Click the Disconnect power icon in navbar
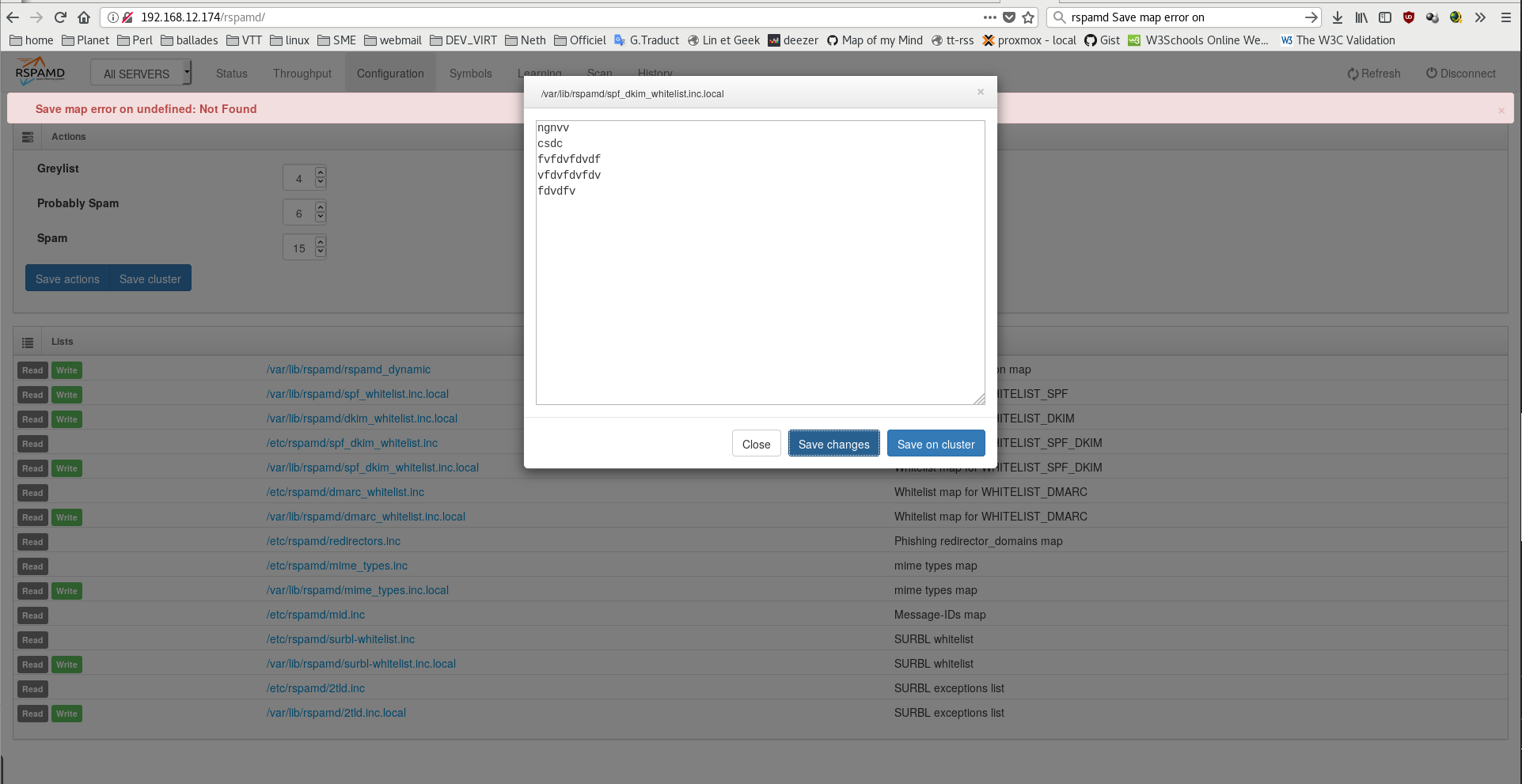Screen dimensions: 1522x784 coord(1432,73)
